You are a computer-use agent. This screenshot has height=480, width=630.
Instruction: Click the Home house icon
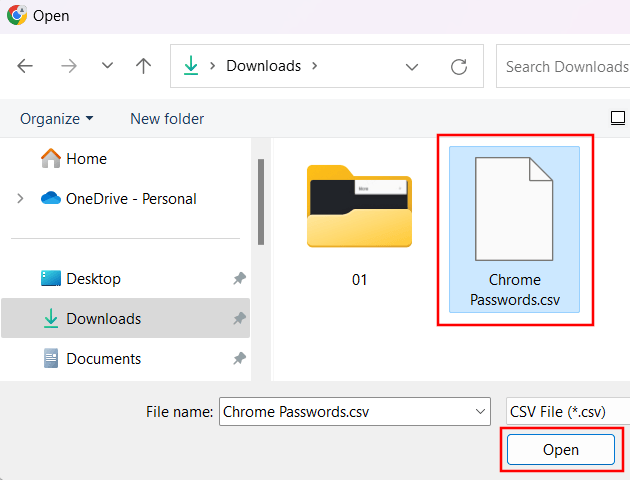tap(51, 158)
